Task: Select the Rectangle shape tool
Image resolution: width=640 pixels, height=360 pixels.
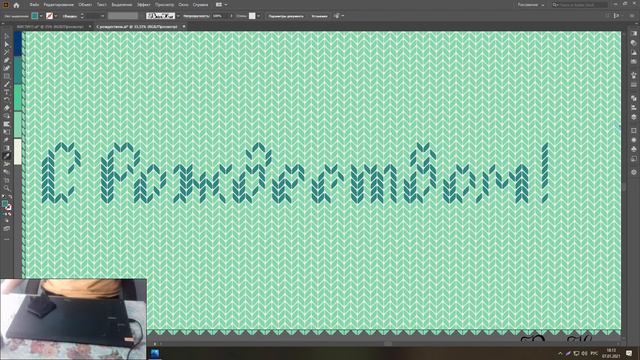Action: pyautogui.click(x=7, y=76)
